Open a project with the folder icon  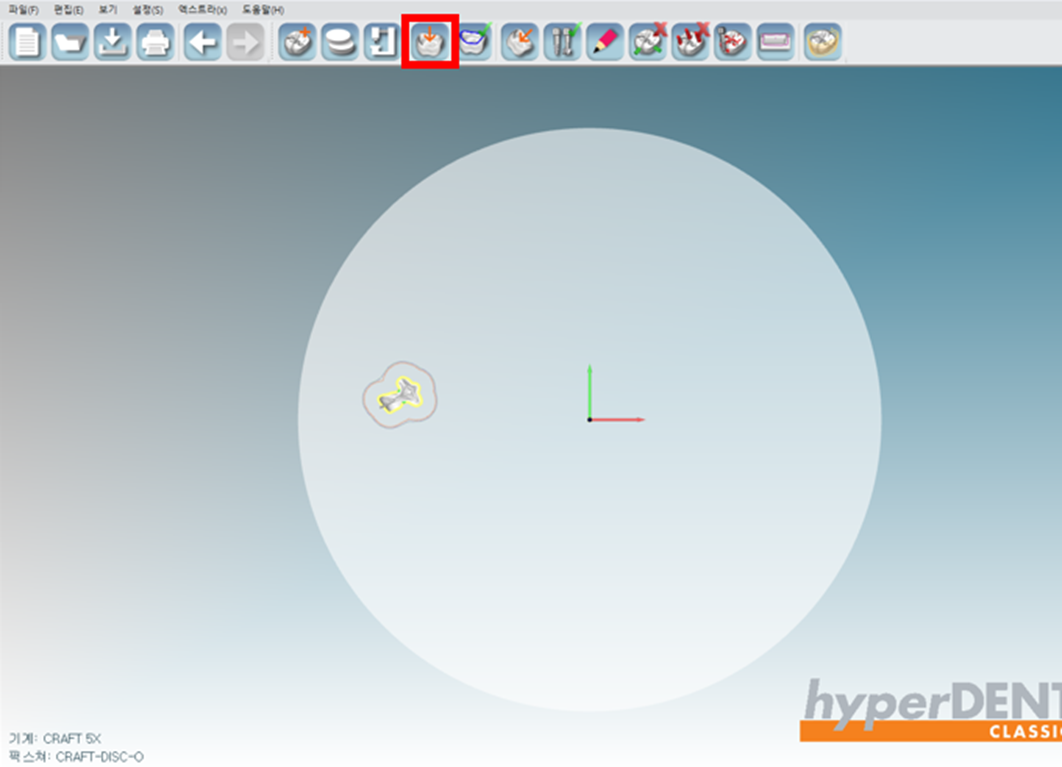click(x=70, y=43)
